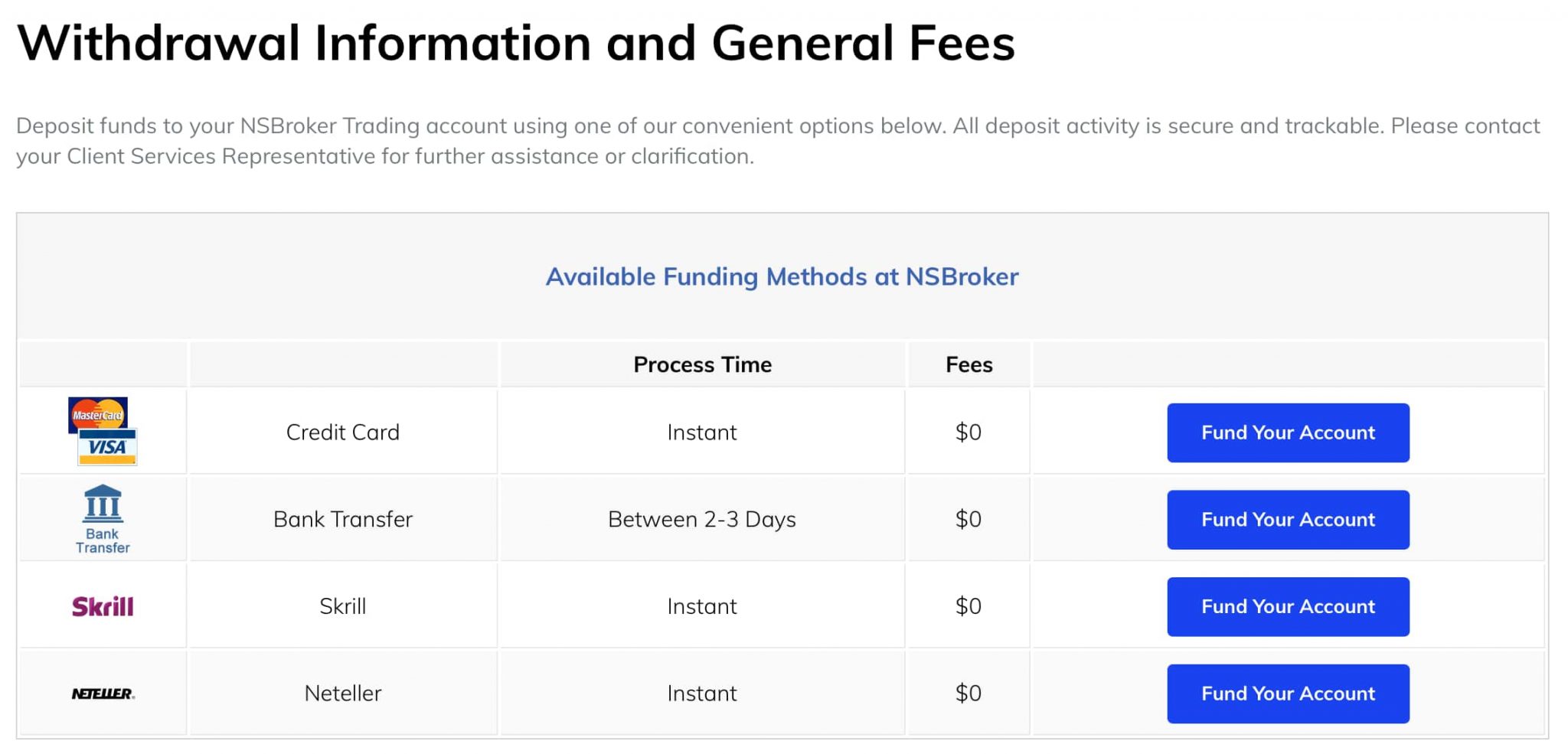Click the Available Funding Methods at NSBroker heading

[x=782, y=276]
